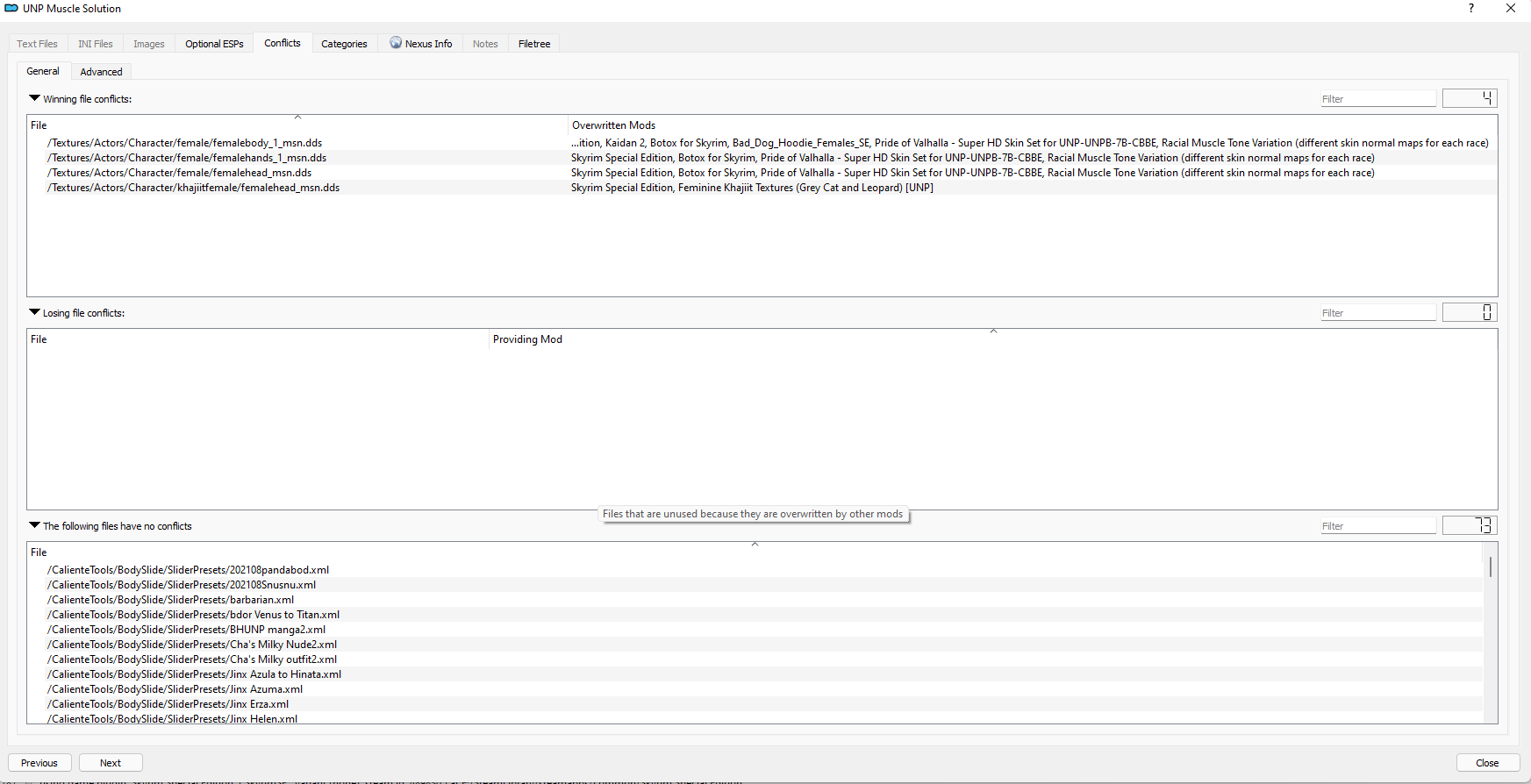Open the Filetree tab
The image size is (1531, 784).
[534, 44]
